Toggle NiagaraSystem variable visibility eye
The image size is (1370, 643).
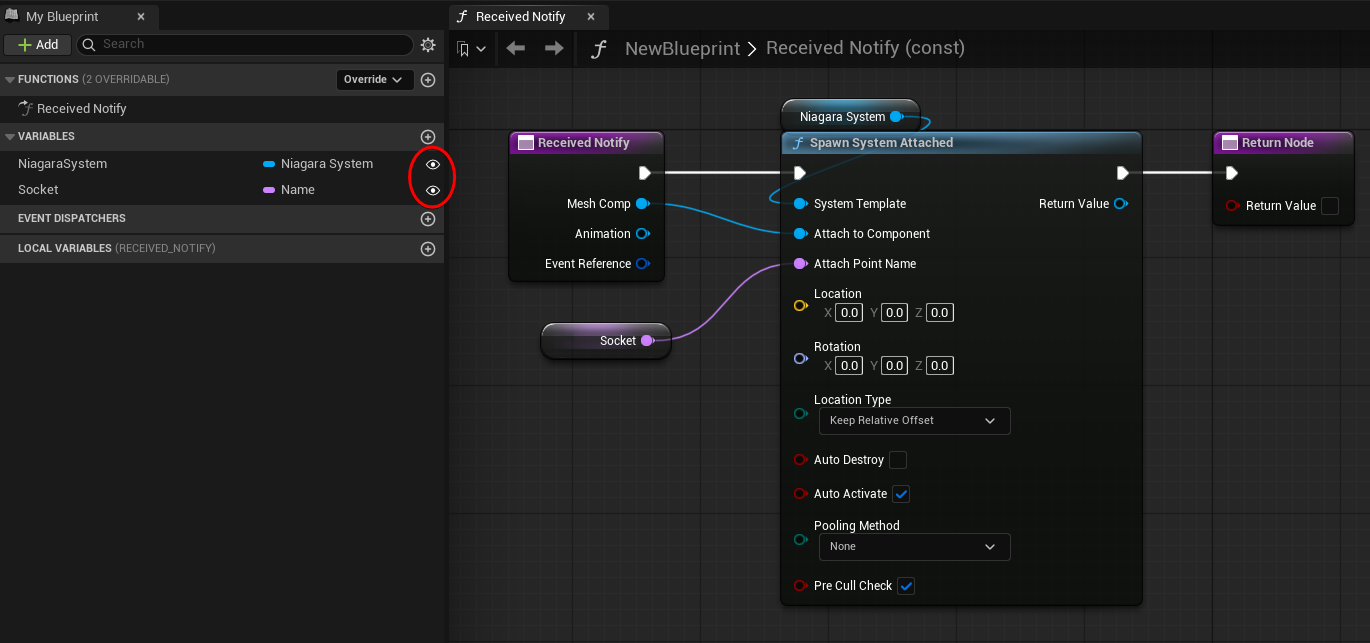[433, 164]
